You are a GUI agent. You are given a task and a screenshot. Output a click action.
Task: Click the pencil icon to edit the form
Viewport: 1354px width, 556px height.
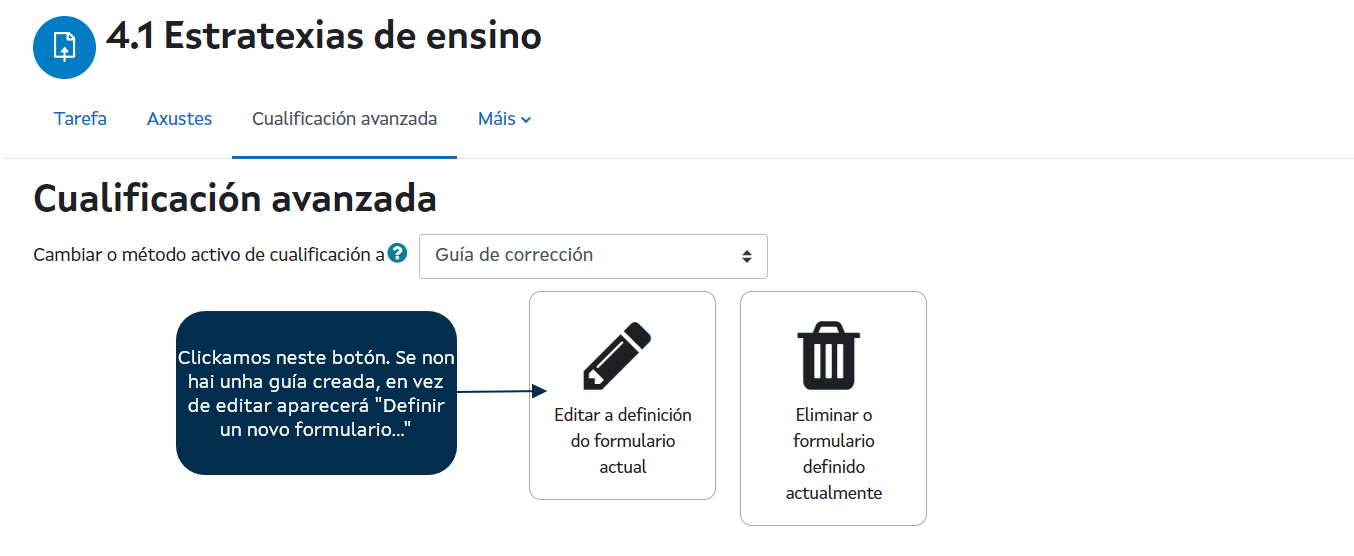click(616, 357)
